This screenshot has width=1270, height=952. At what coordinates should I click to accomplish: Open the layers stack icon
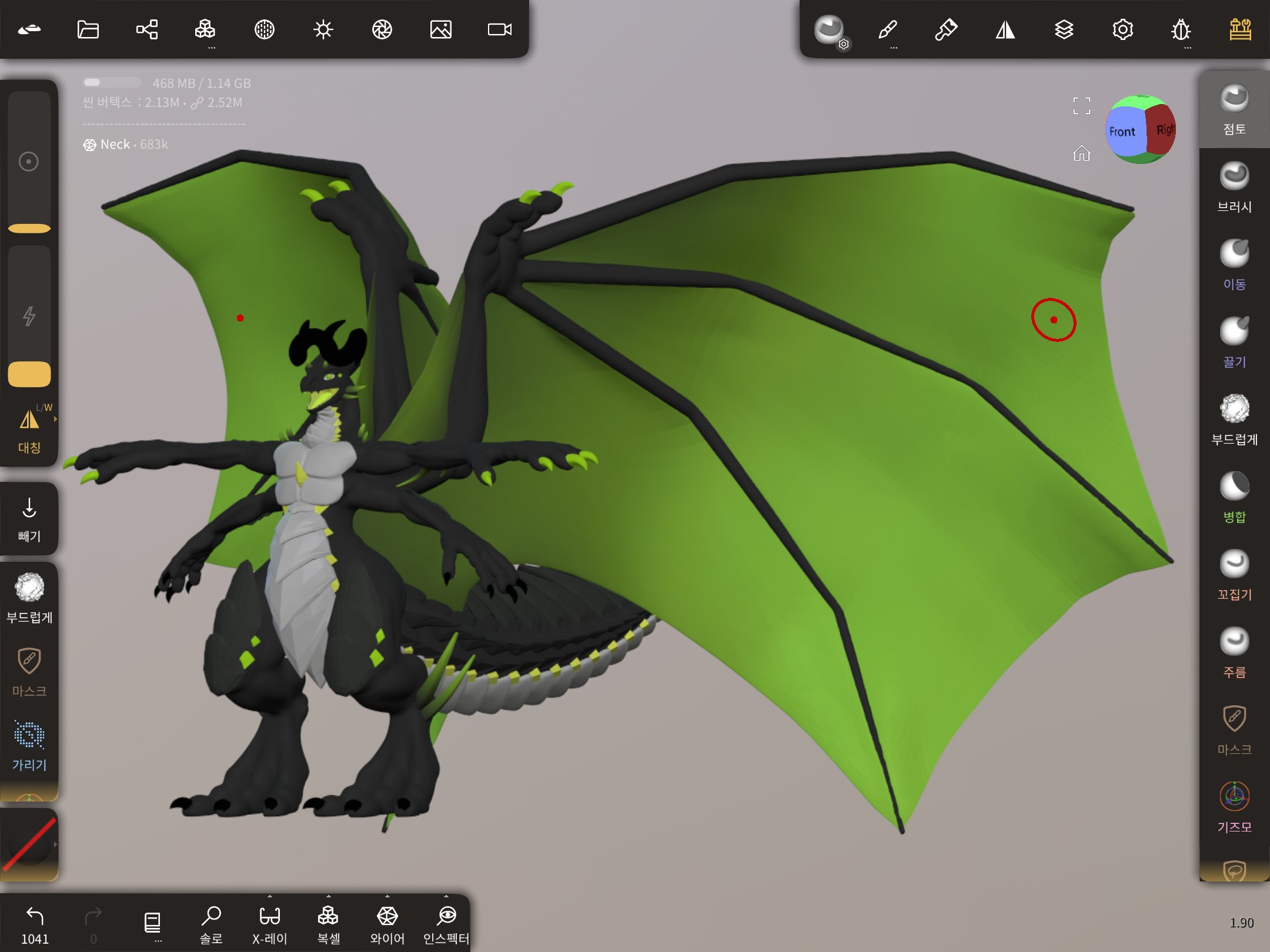point(1064,29)
